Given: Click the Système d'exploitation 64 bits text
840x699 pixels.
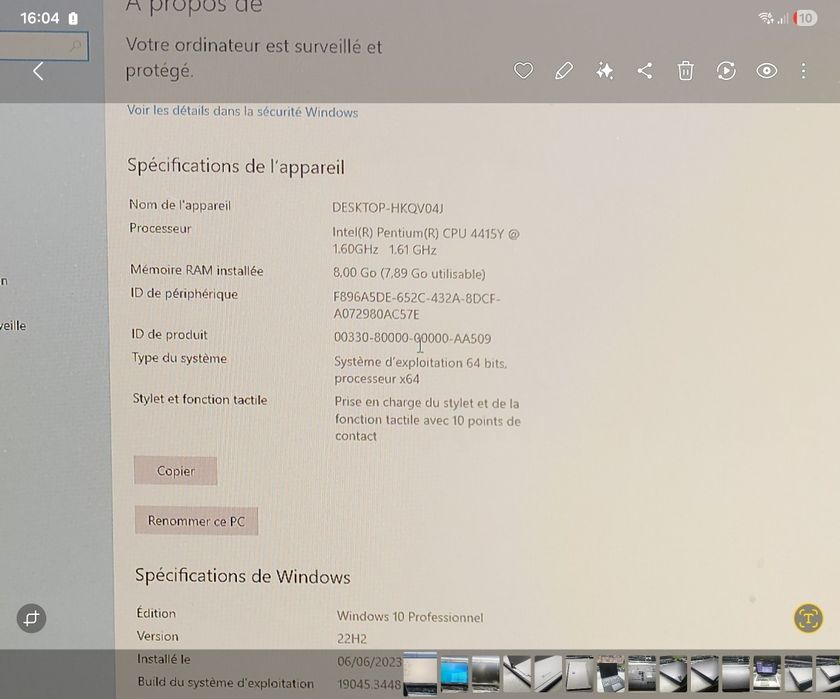Looking at the screenshot, I should [x=421, y=370].
